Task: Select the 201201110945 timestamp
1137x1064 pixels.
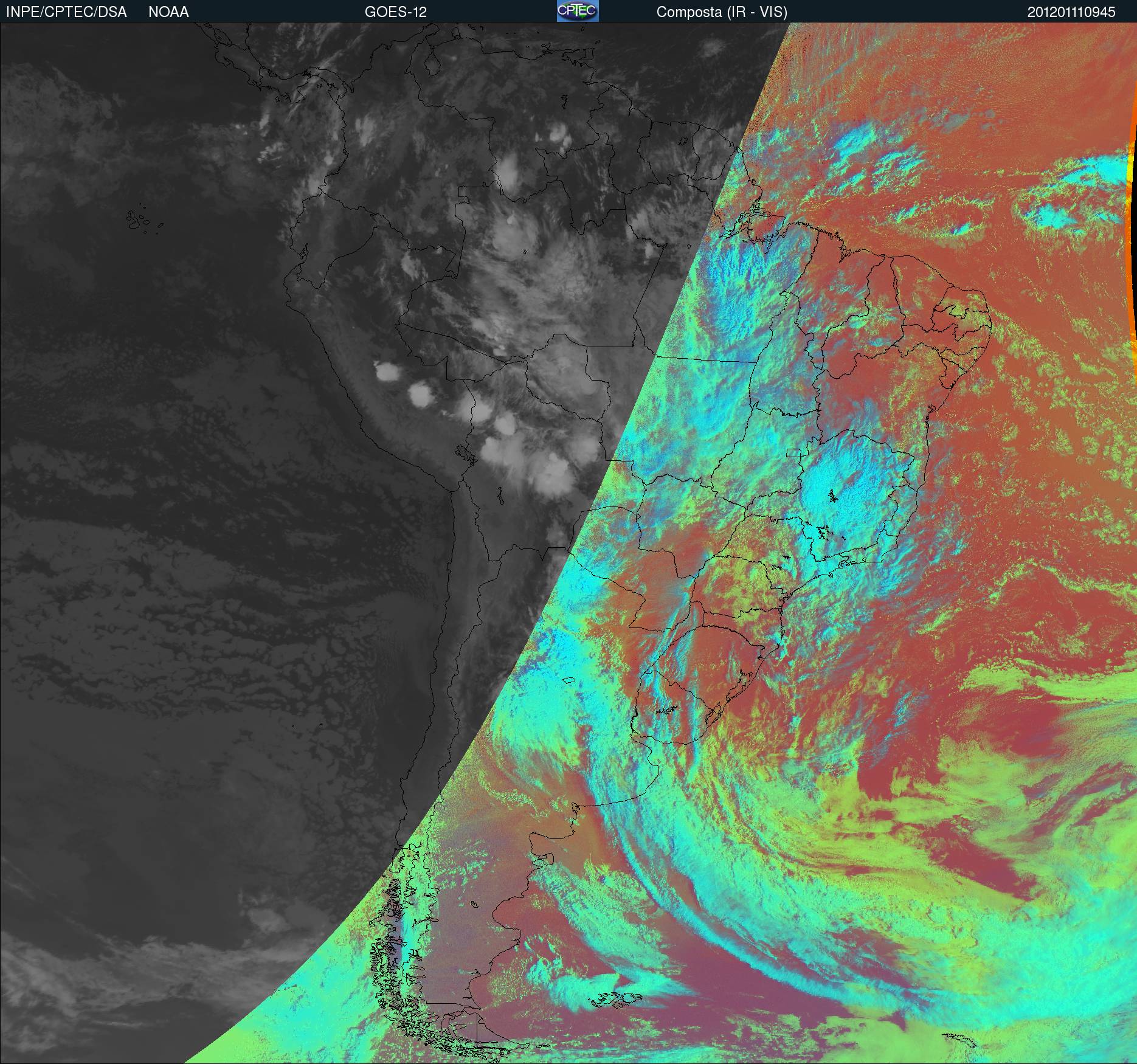Action: pos(1071,12)
